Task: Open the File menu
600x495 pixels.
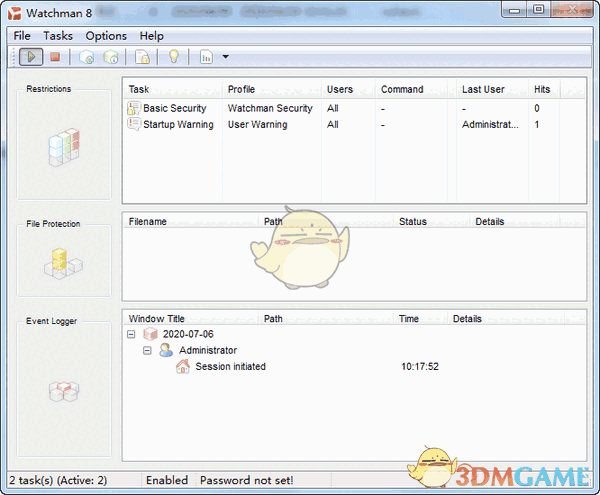Action: 22,36
